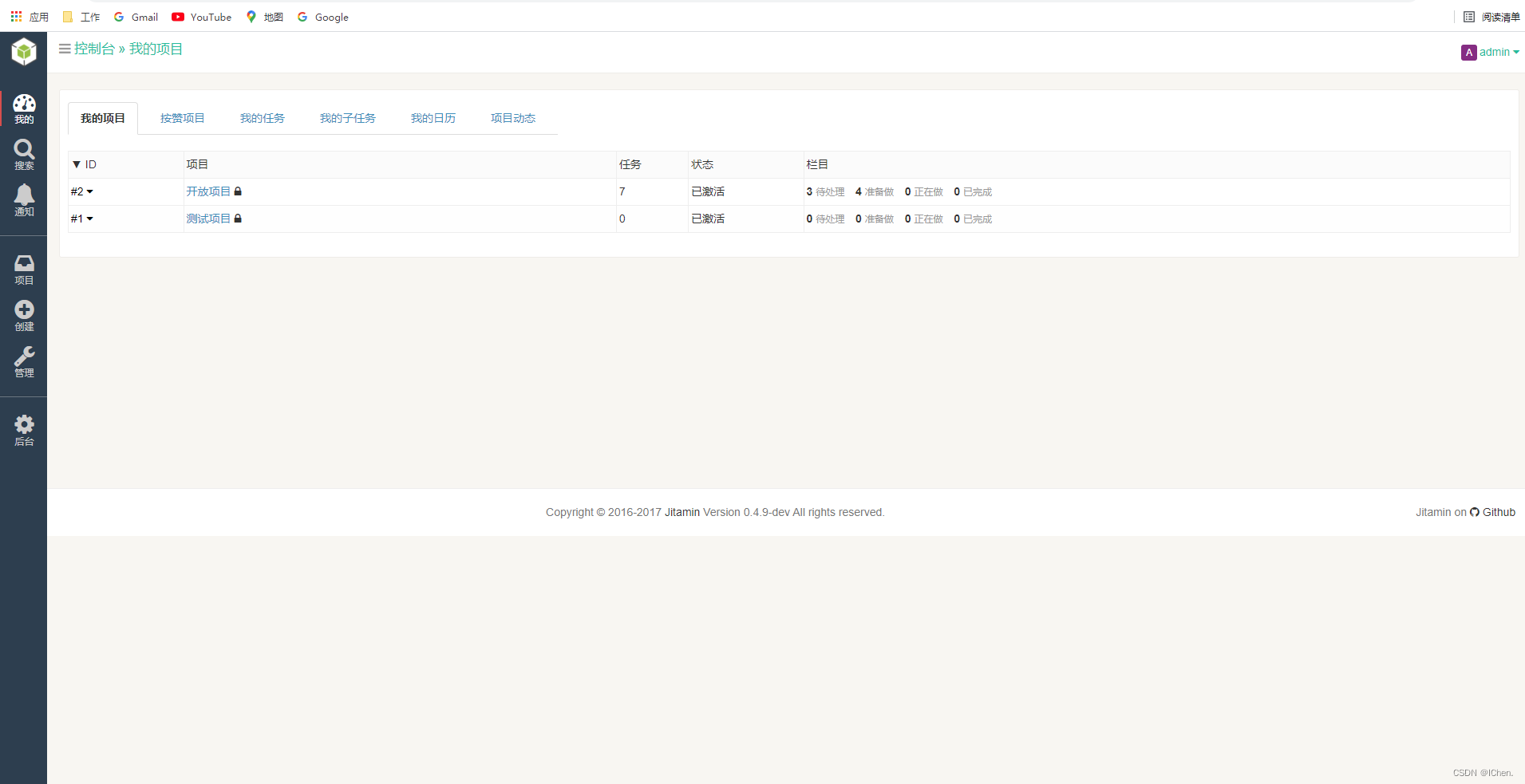
Task: Click the '栏目' column header
Action: point(817,164)
